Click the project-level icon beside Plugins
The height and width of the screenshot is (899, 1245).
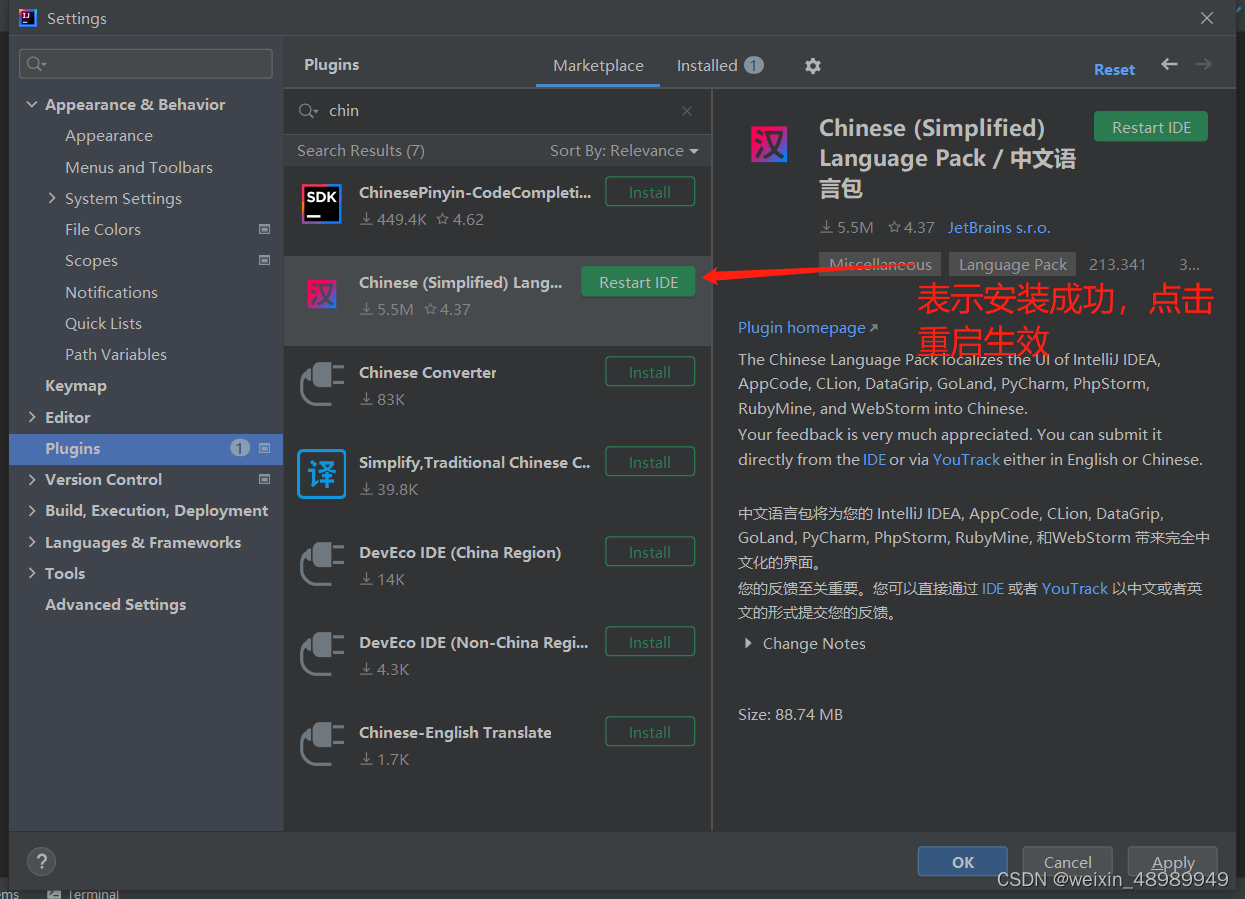click(x=265, y=448)
